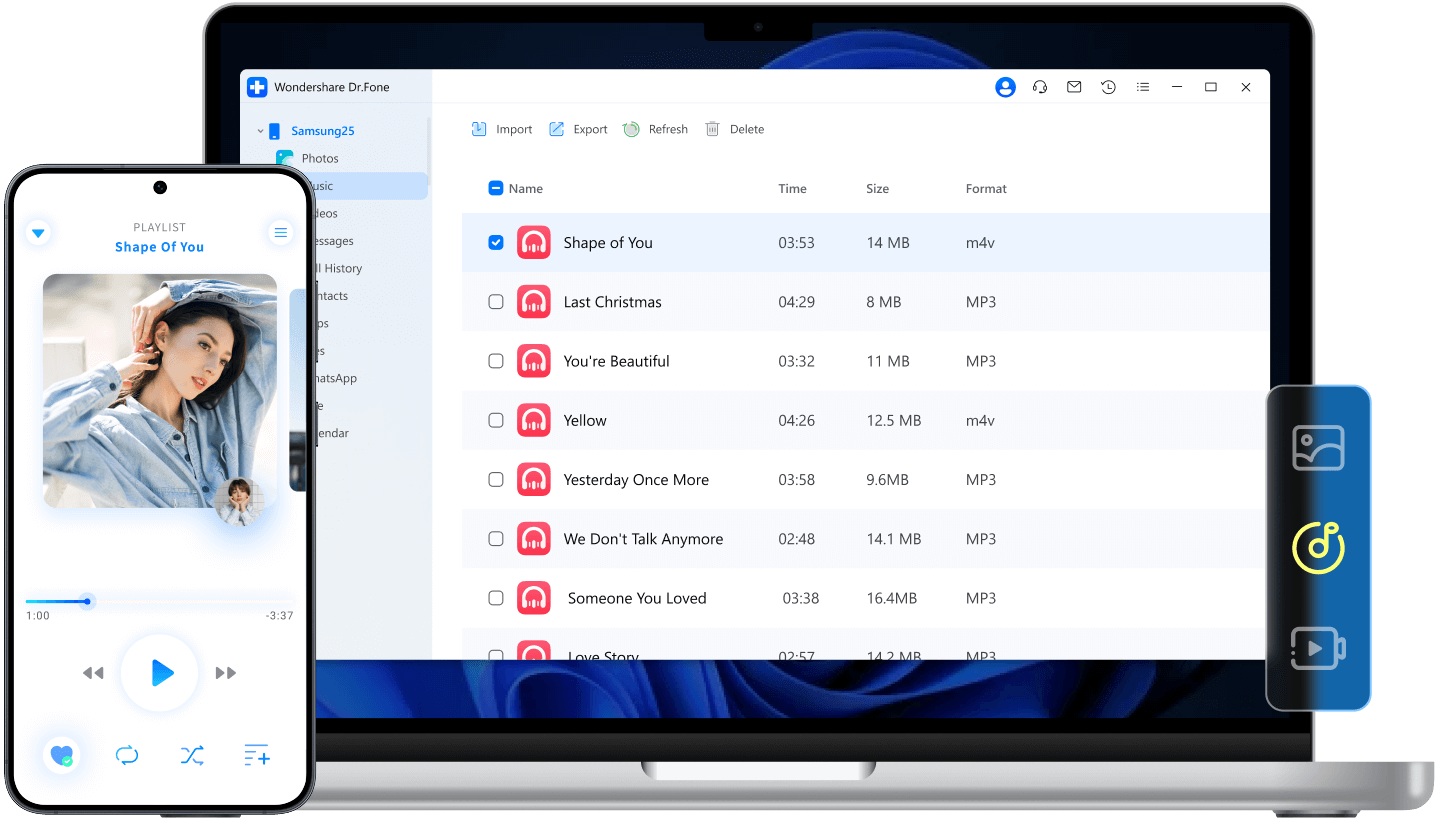
Task: Tap the blue down-arrow button on the phone
Action: pos(38,233)
